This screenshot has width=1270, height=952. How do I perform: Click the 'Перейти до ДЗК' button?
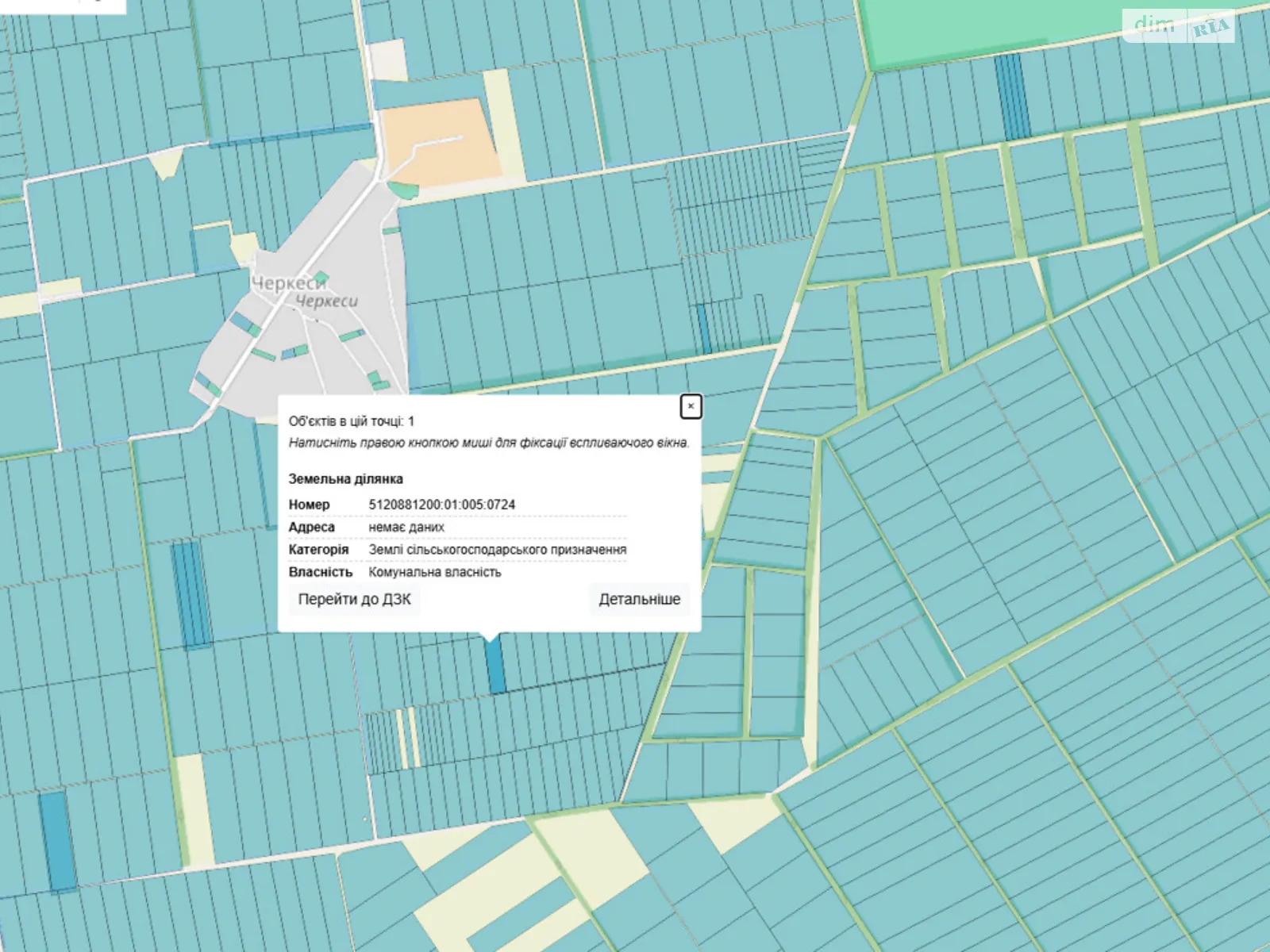click(x=354, y=599)
